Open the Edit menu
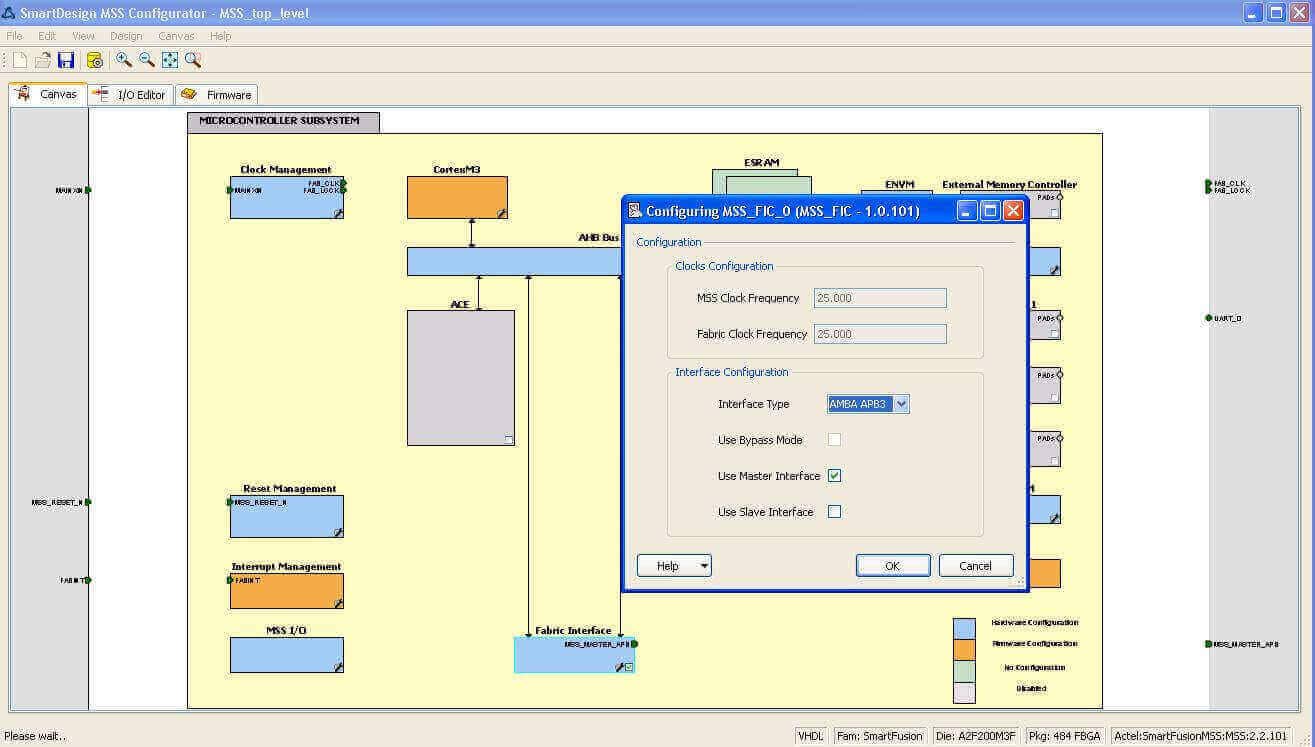Image resolution: width=1315 pixels, height=747 pixels. click(x=47, y=36)
